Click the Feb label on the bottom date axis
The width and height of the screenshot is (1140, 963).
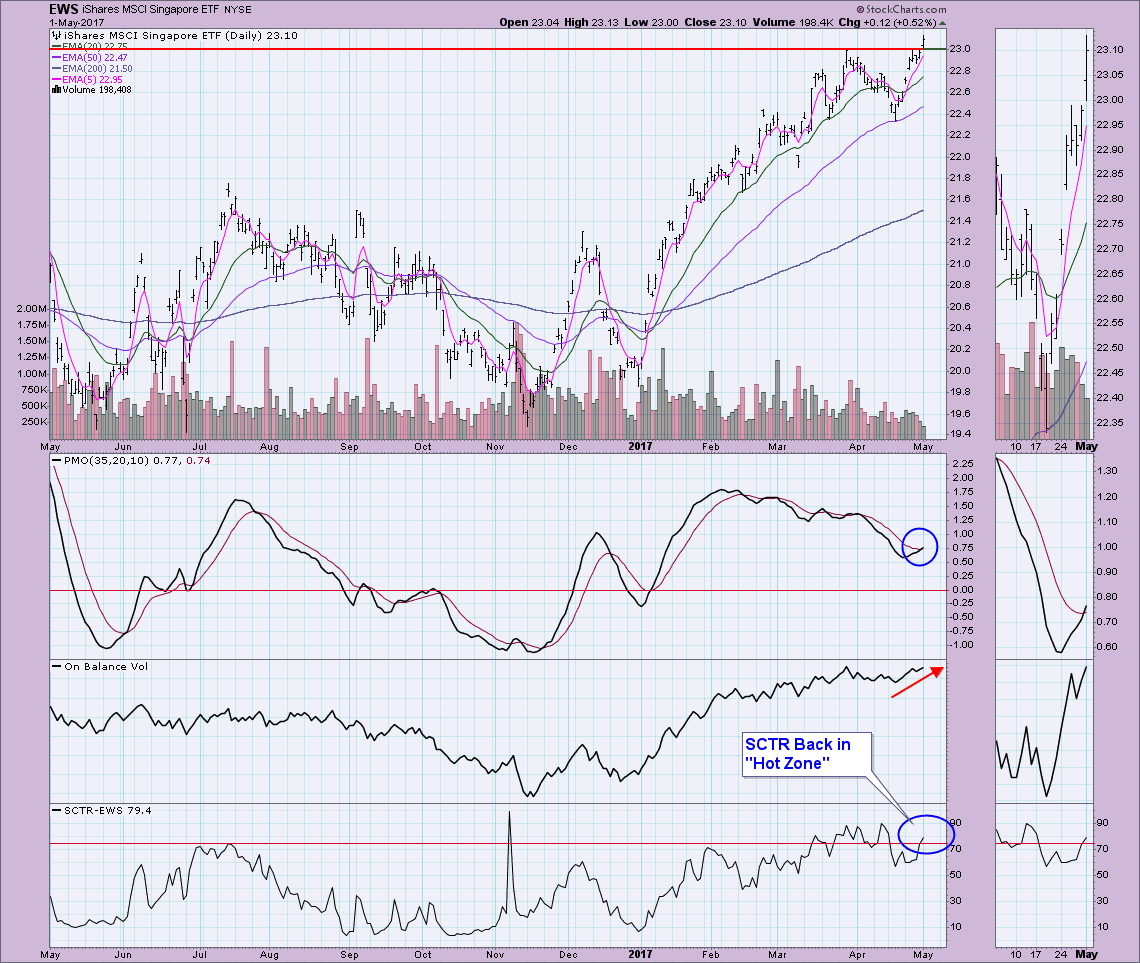710,954
